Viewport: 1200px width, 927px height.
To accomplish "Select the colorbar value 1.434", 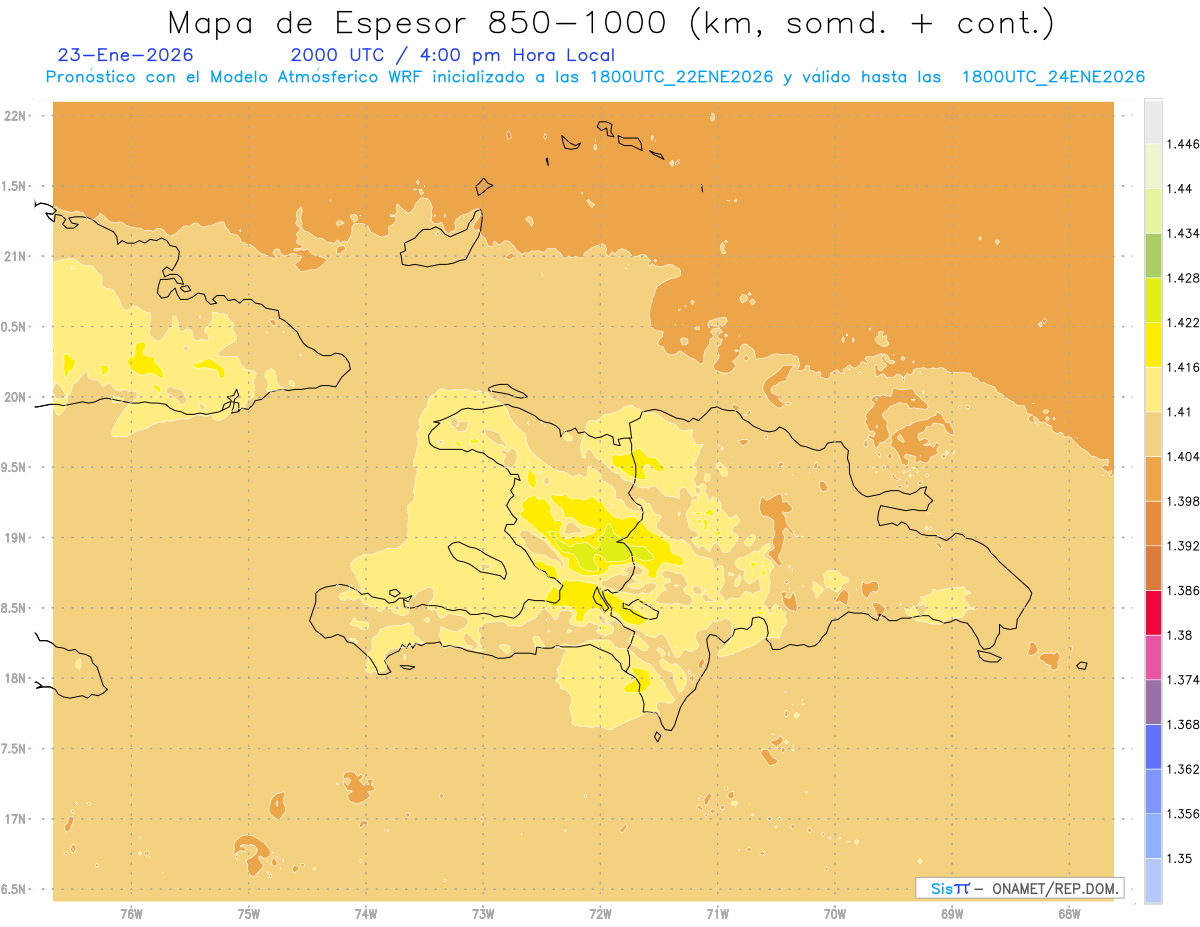I will (1183, 233).
